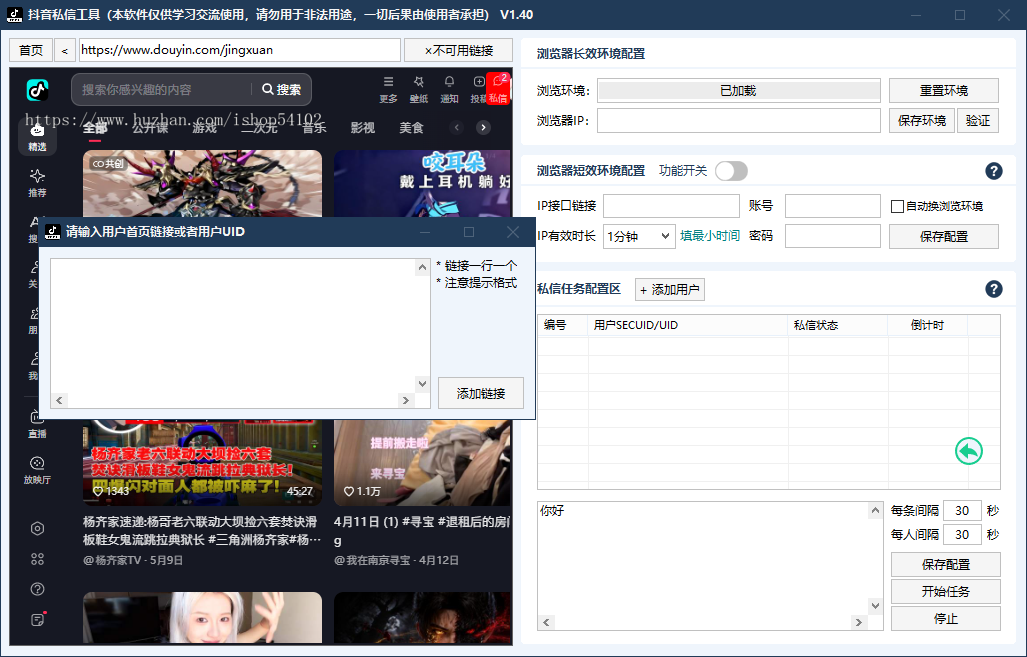Screen dimensions: 1027x657
Task: Open the 通知 notification bell
Action: (x=449, y=88)
